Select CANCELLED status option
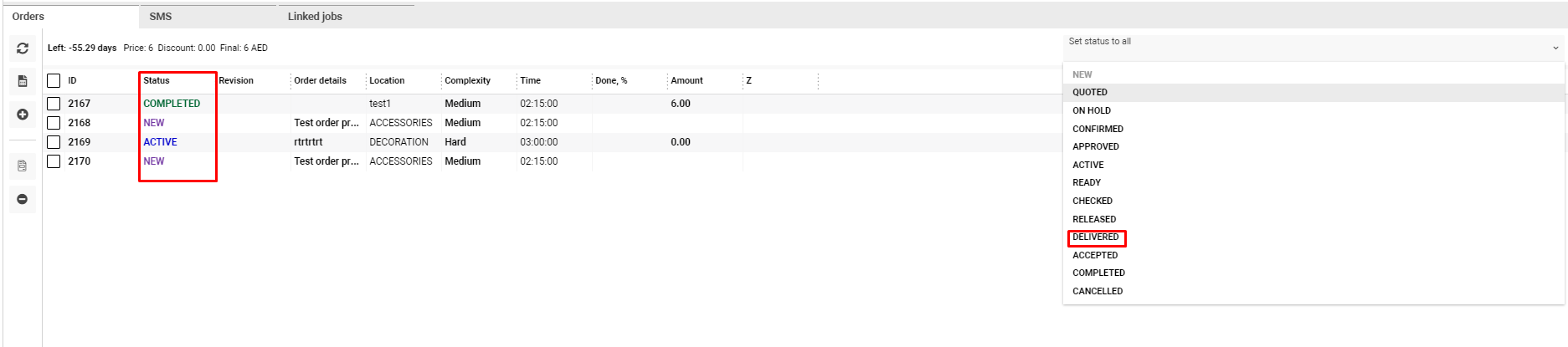1568x347 pixels. [x=1098, y=291]
